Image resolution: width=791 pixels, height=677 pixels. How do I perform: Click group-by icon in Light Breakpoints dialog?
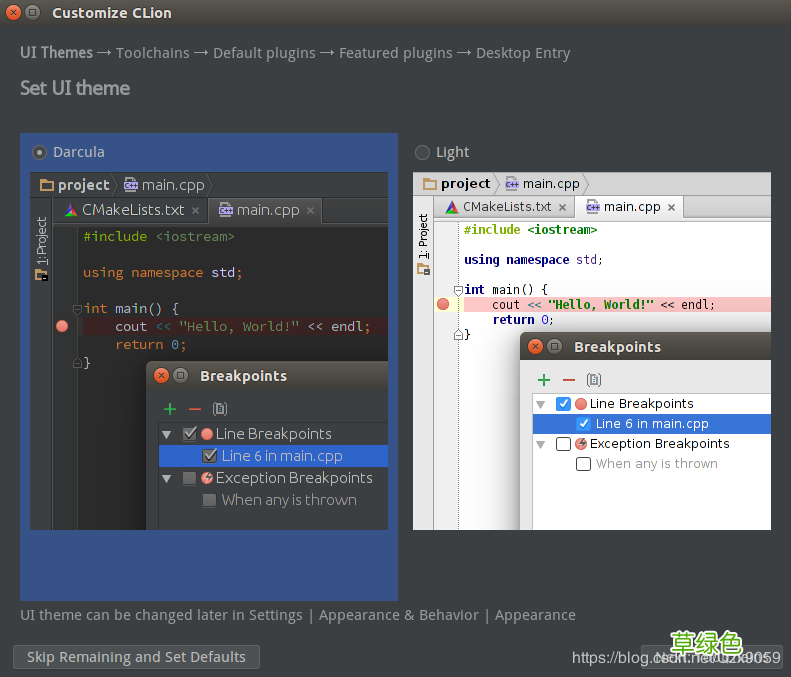click(594, 380)
